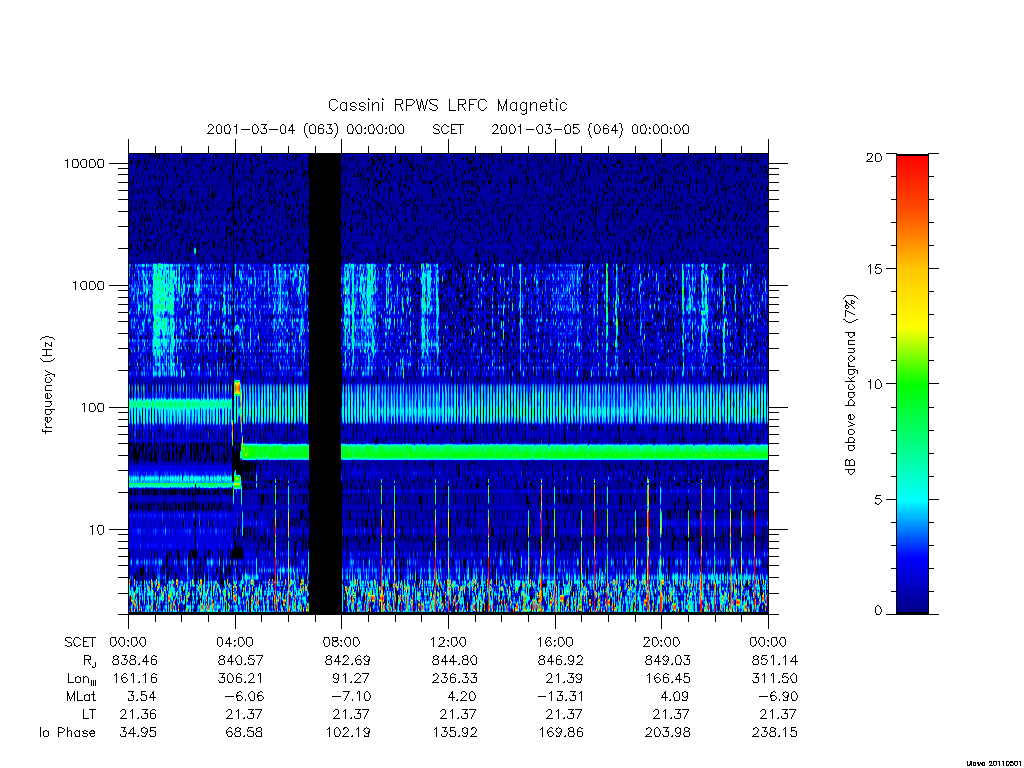Click the colorbar value 15
The height and width of the screenshot is (768, 1024).
tap(873, 269)
